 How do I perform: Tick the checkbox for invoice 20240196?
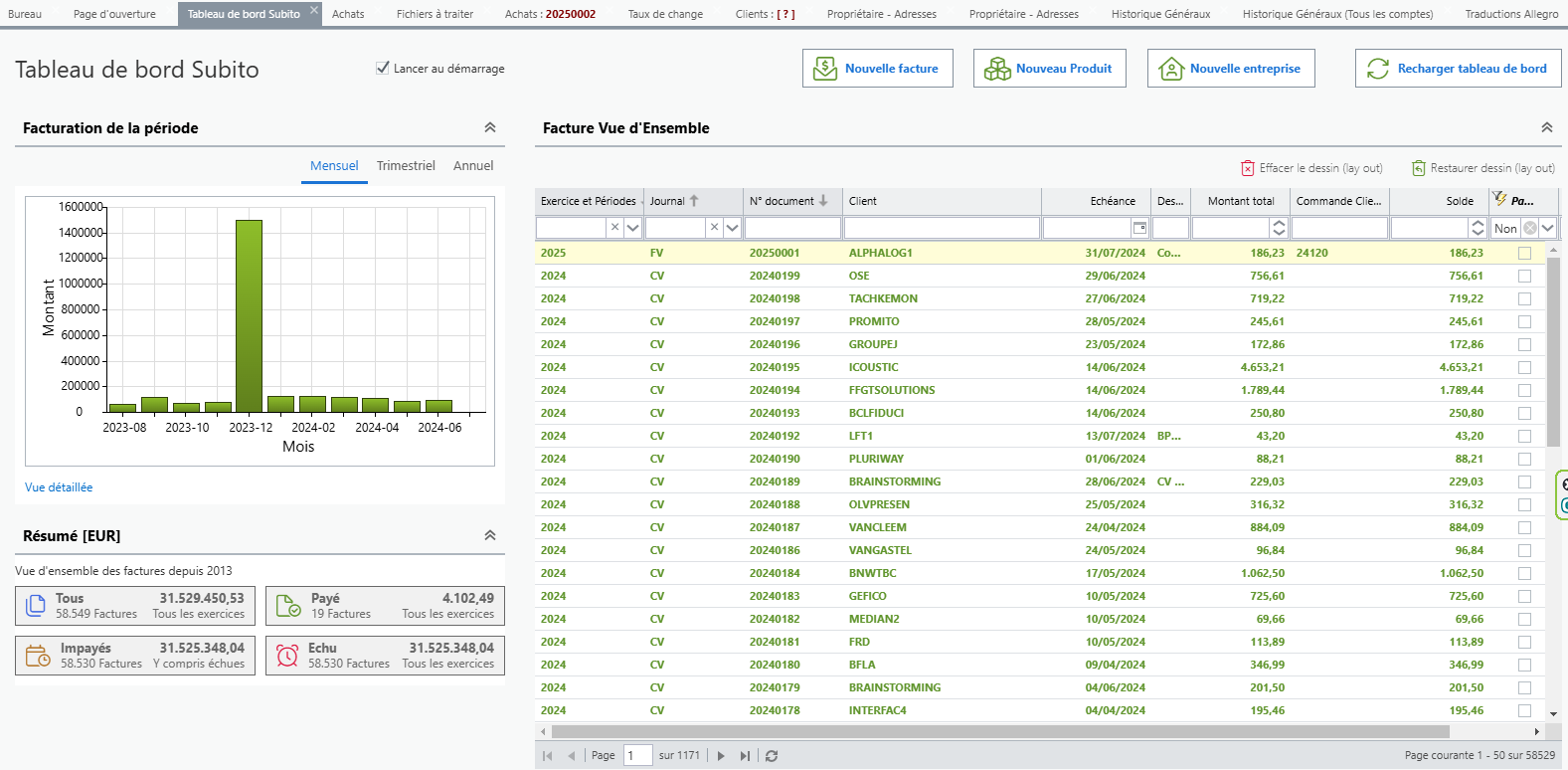(x=1524, y=344)
